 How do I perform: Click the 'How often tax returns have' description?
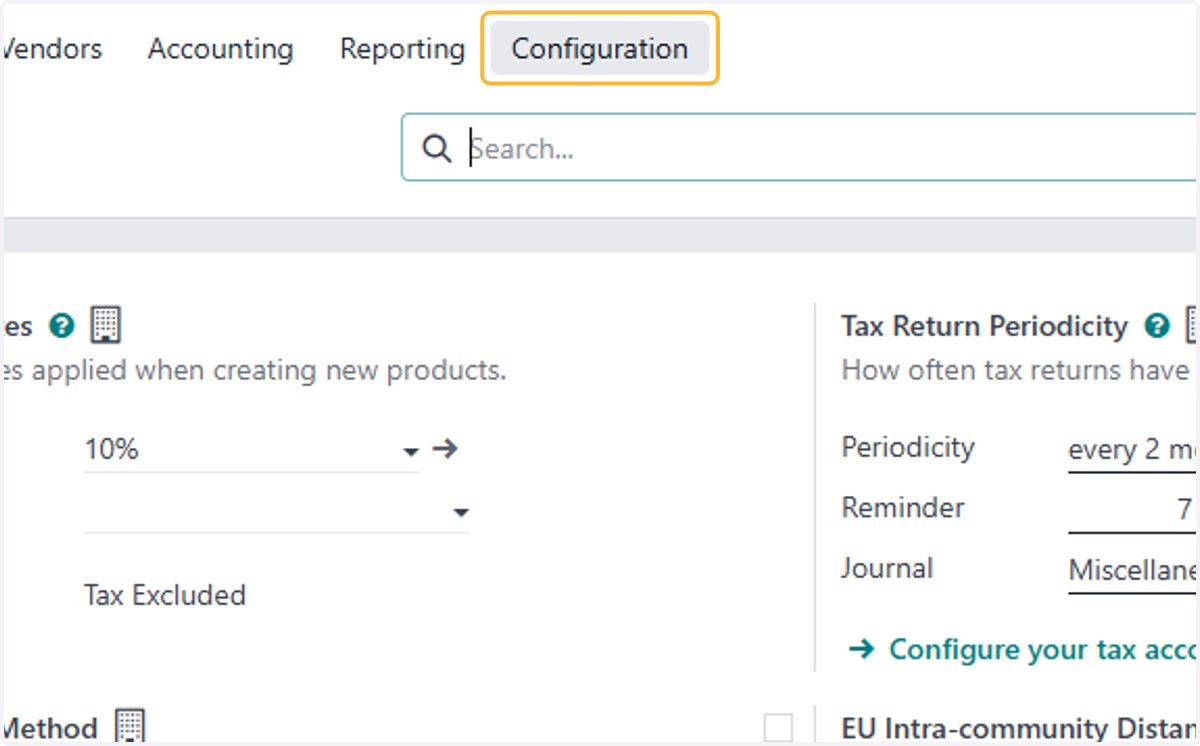coord(1015,370)
